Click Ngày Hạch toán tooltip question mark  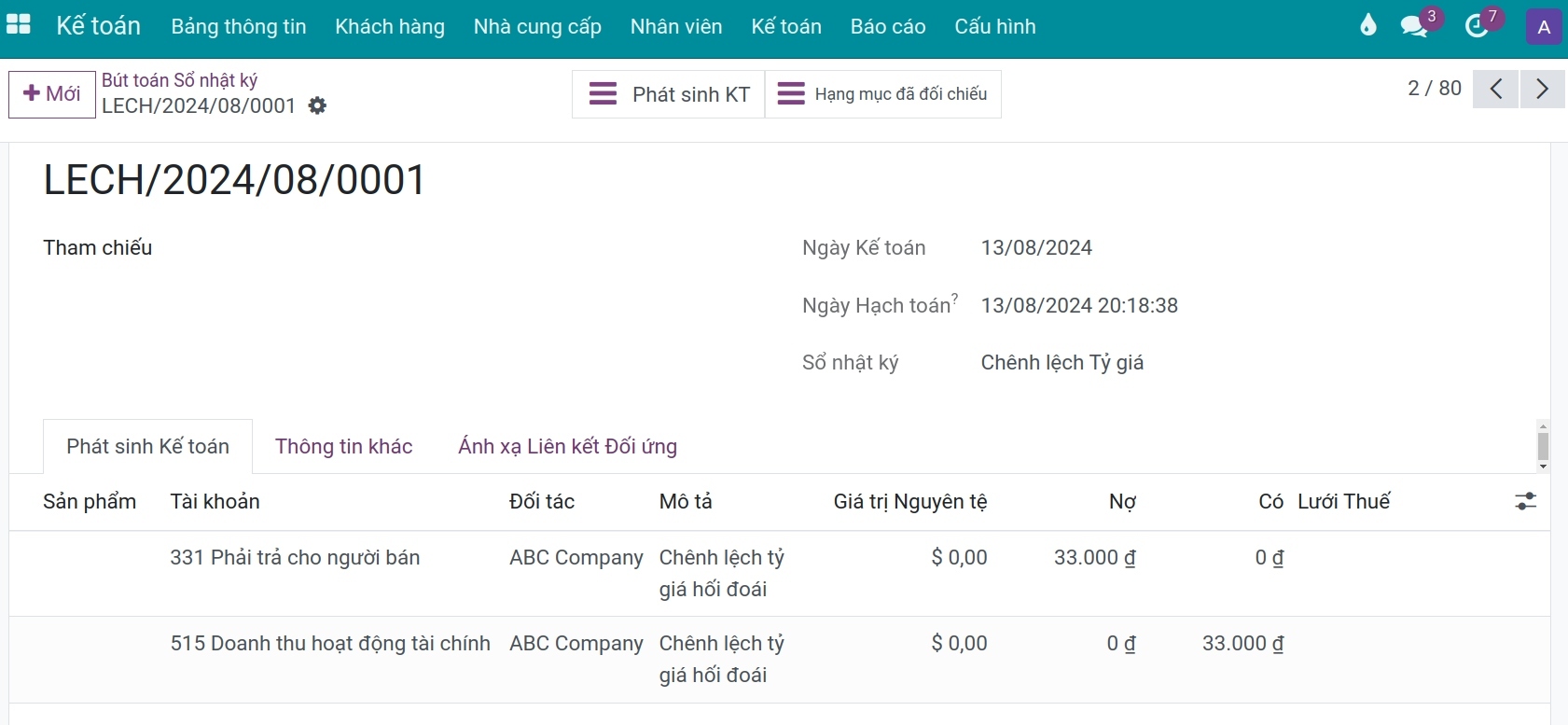pyautogui.click(x=954, y=299)
